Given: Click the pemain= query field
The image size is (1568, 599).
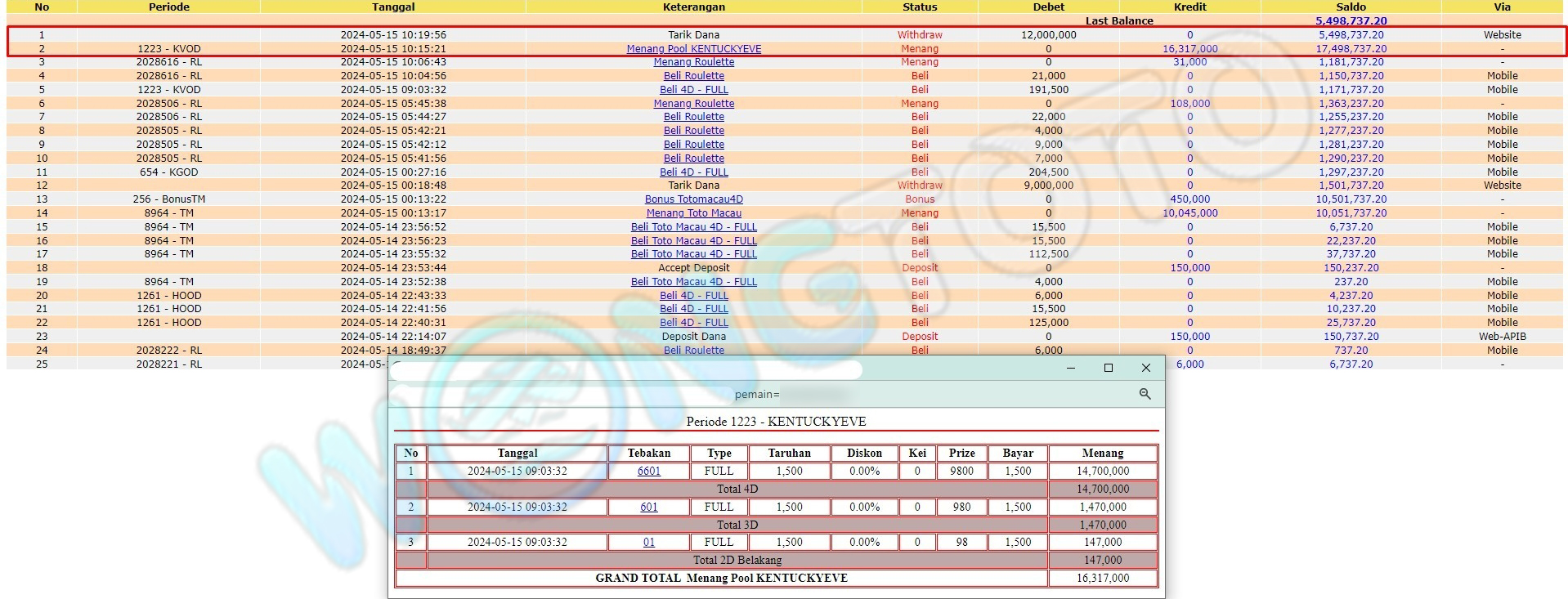Looking at the screenshot, I should (756, 395).
